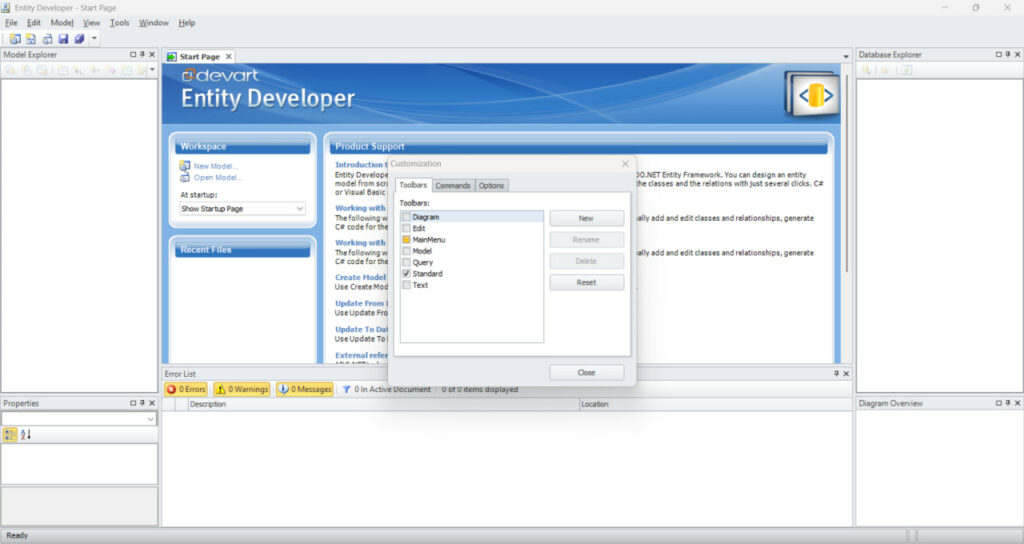Pin the Database Explorer panel
This screenshot has width=1024, height=544.
(1008, 55)
